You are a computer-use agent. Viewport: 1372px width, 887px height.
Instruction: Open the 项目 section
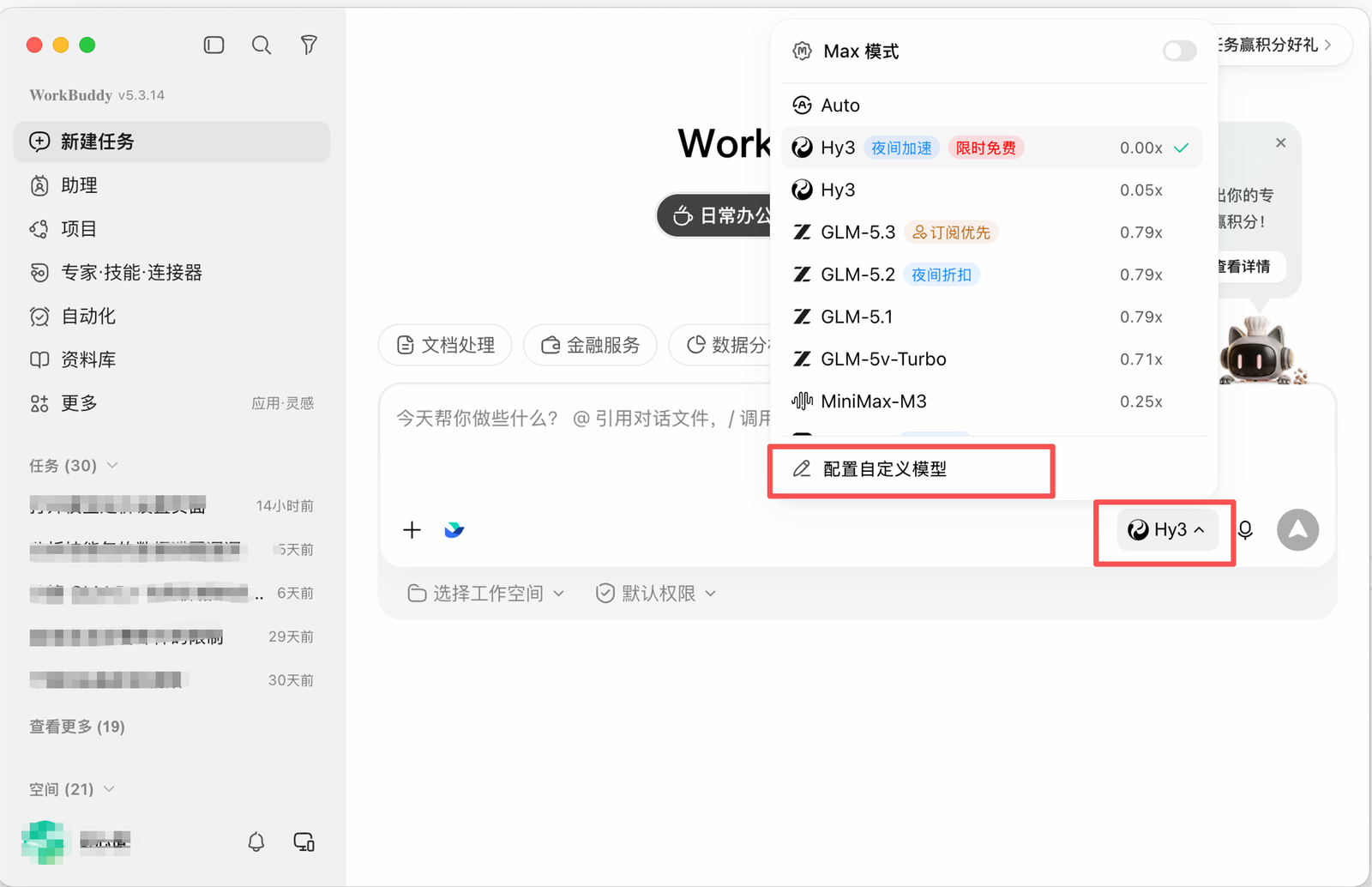click(171, 229)
